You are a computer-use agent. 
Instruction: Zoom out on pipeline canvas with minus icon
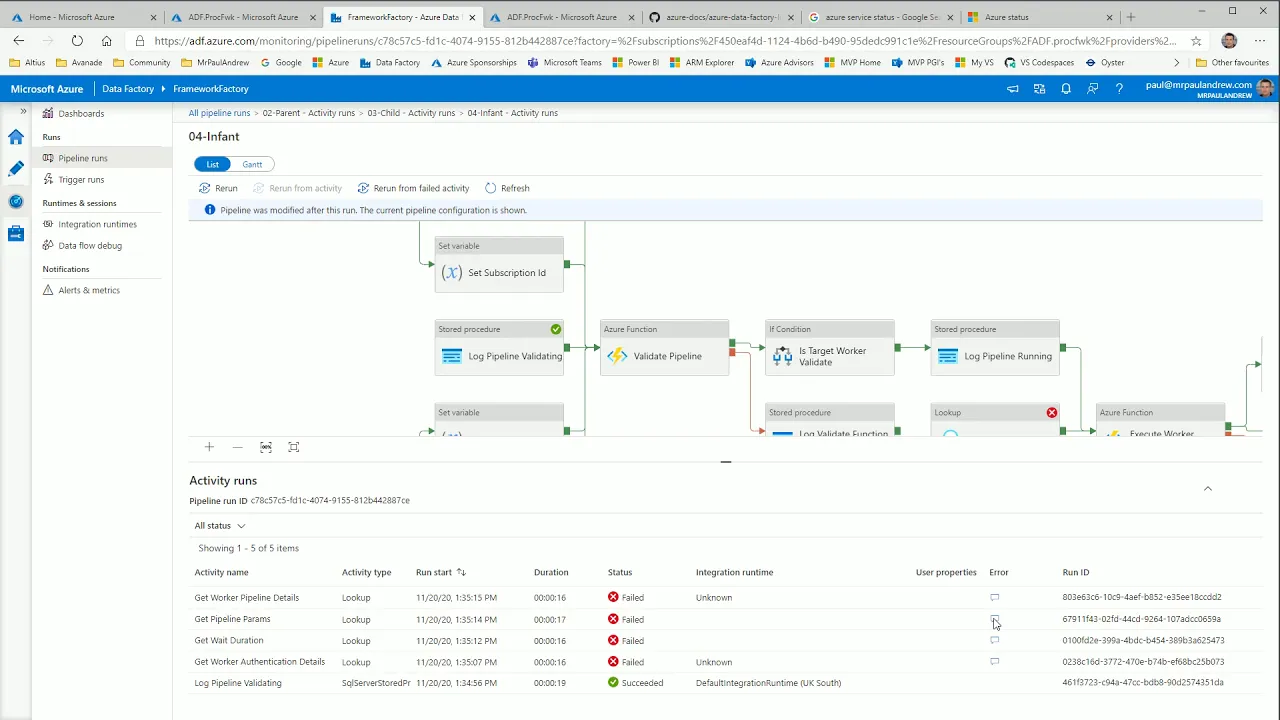point(237,447)
